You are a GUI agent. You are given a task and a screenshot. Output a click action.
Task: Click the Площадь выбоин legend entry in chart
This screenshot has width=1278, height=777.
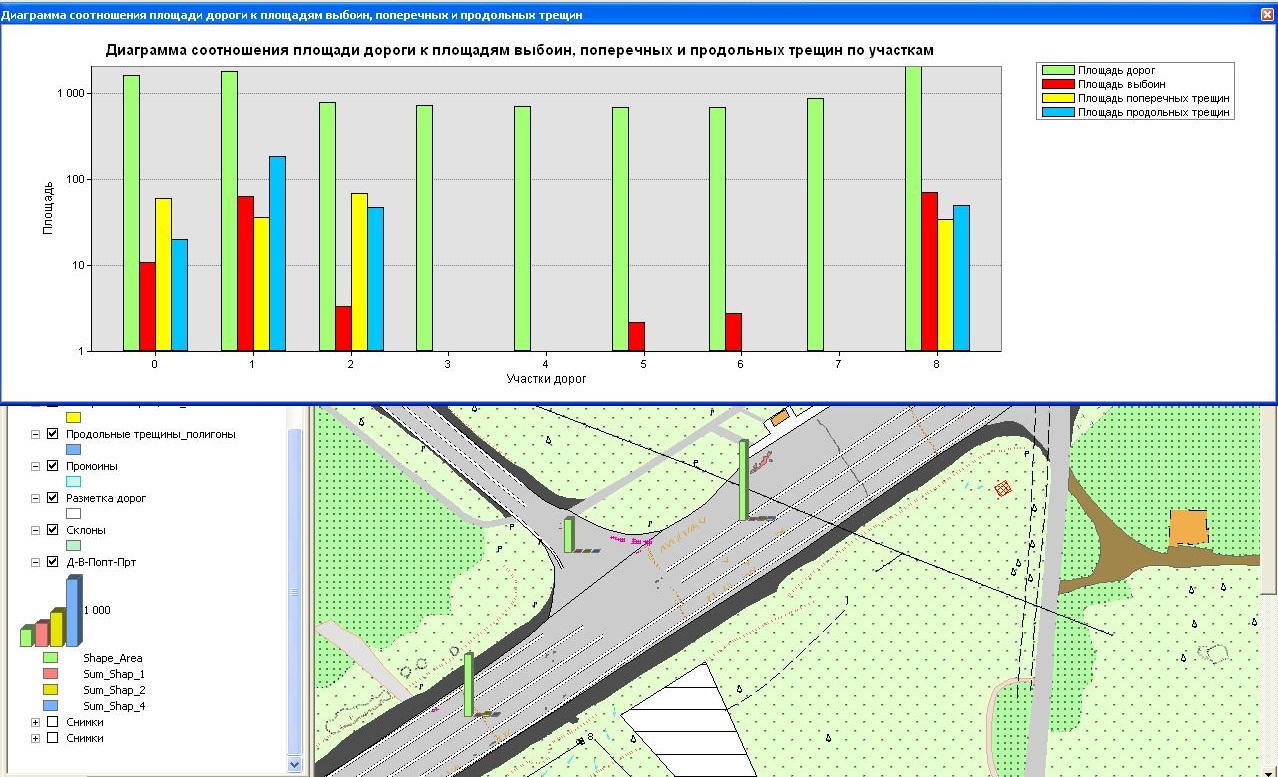(1121, 85)
